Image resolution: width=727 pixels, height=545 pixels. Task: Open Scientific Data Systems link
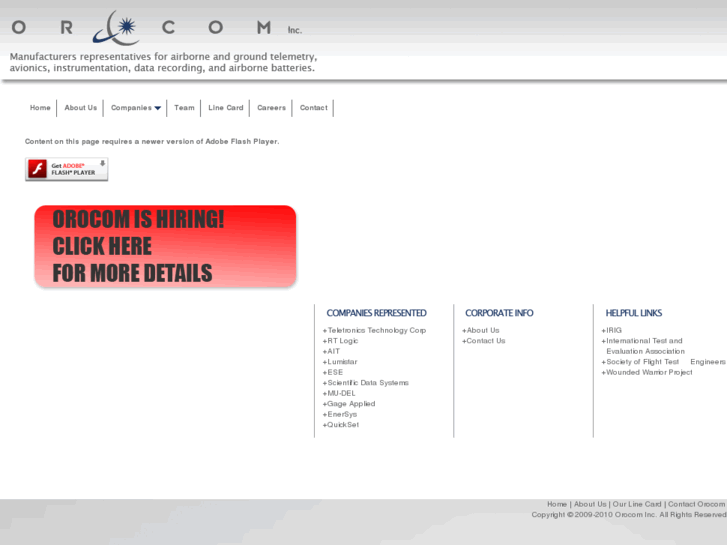coord(366,383)
